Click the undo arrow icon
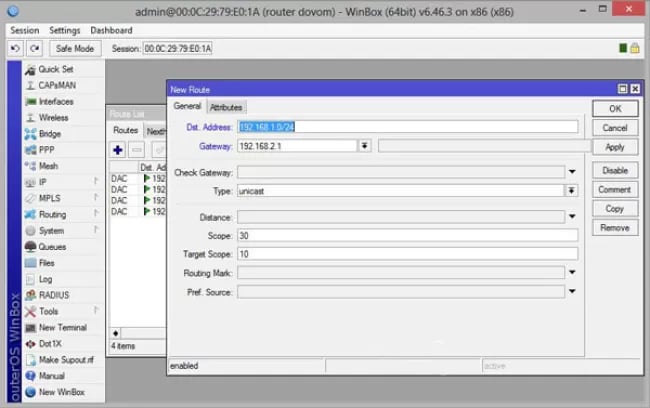The image size is (650, 408). point(15,49)
